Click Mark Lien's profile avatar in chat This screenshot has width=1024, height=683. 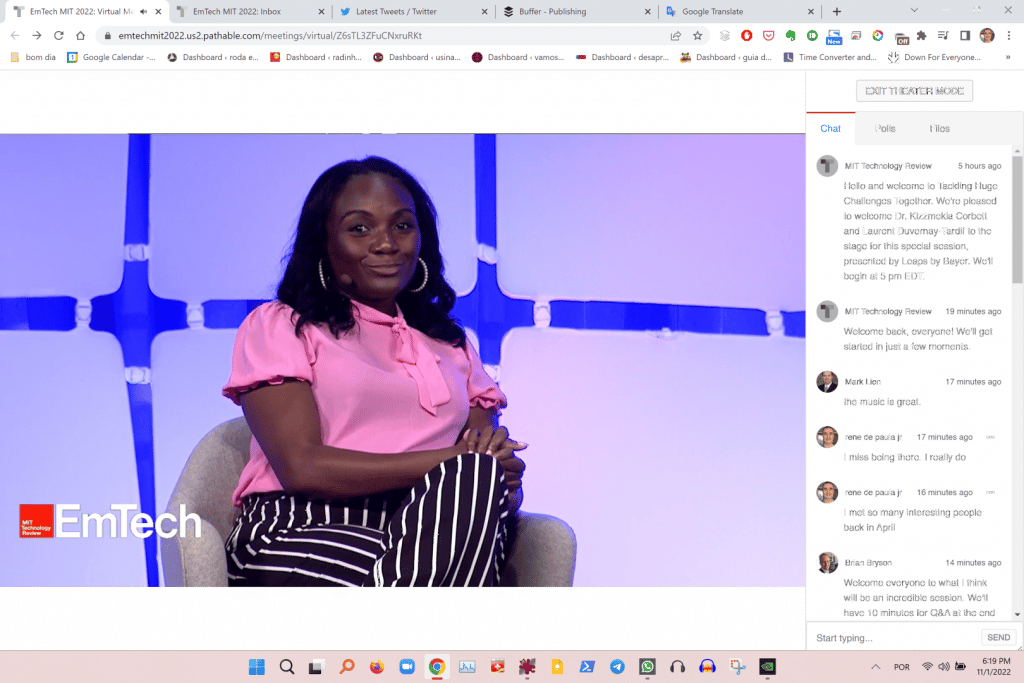(x=827, y=381)
